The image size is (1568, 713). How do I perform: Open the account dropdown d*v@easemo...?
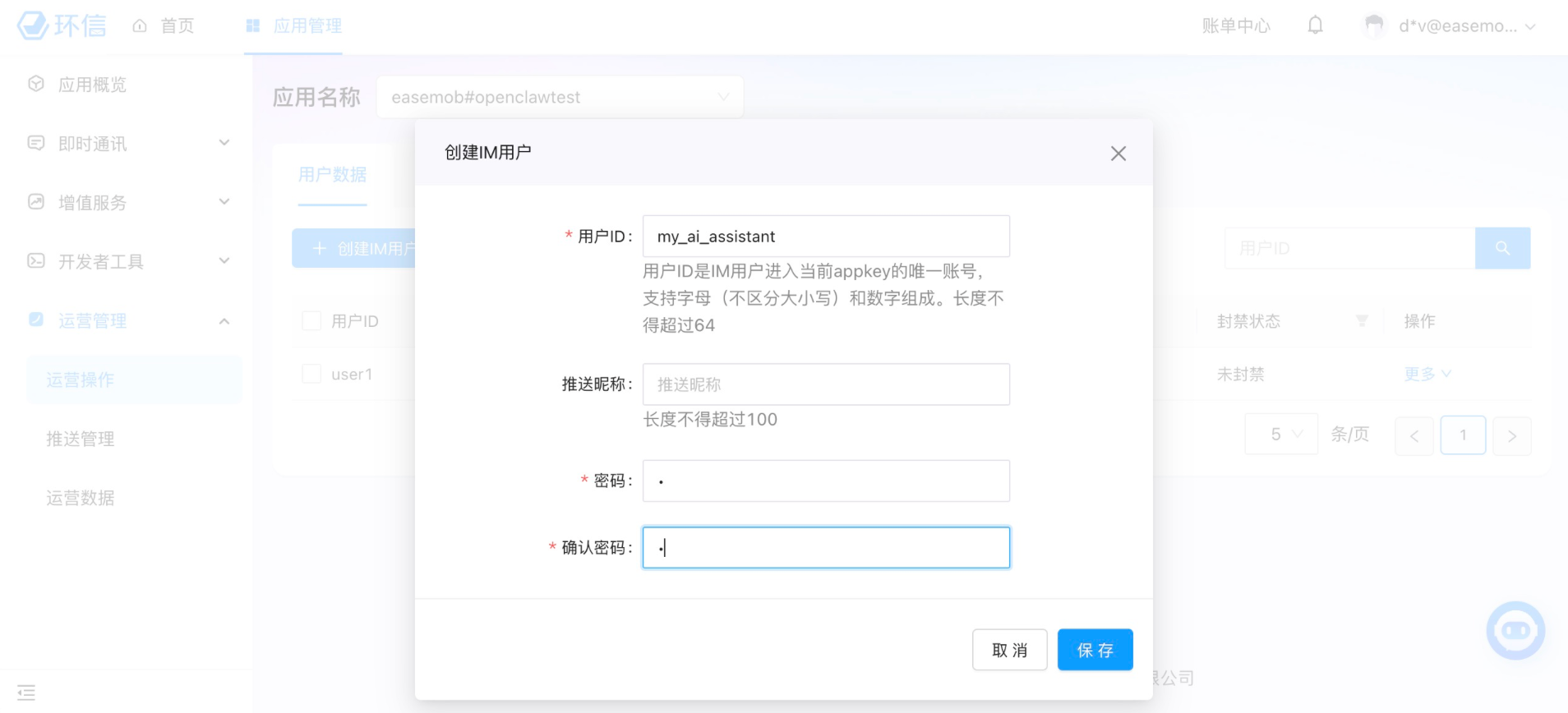pos(1467,25)
